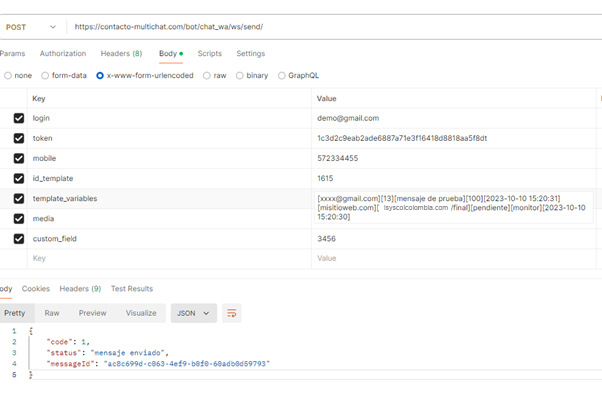
Task: Open the Headers (8) request tab
Action: pos(121,54)
